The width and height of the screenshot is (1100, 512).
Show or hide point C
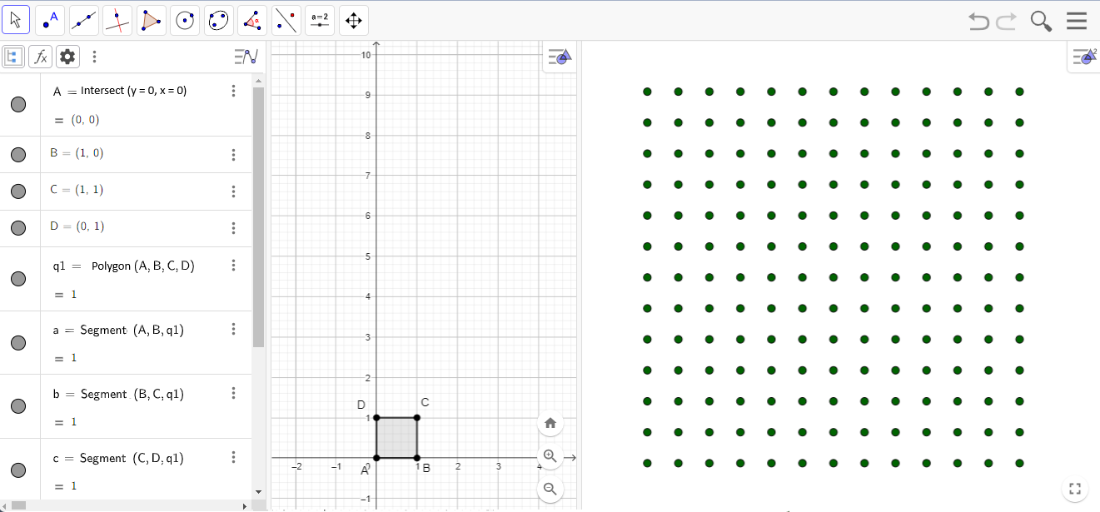[x=18, y=191]
